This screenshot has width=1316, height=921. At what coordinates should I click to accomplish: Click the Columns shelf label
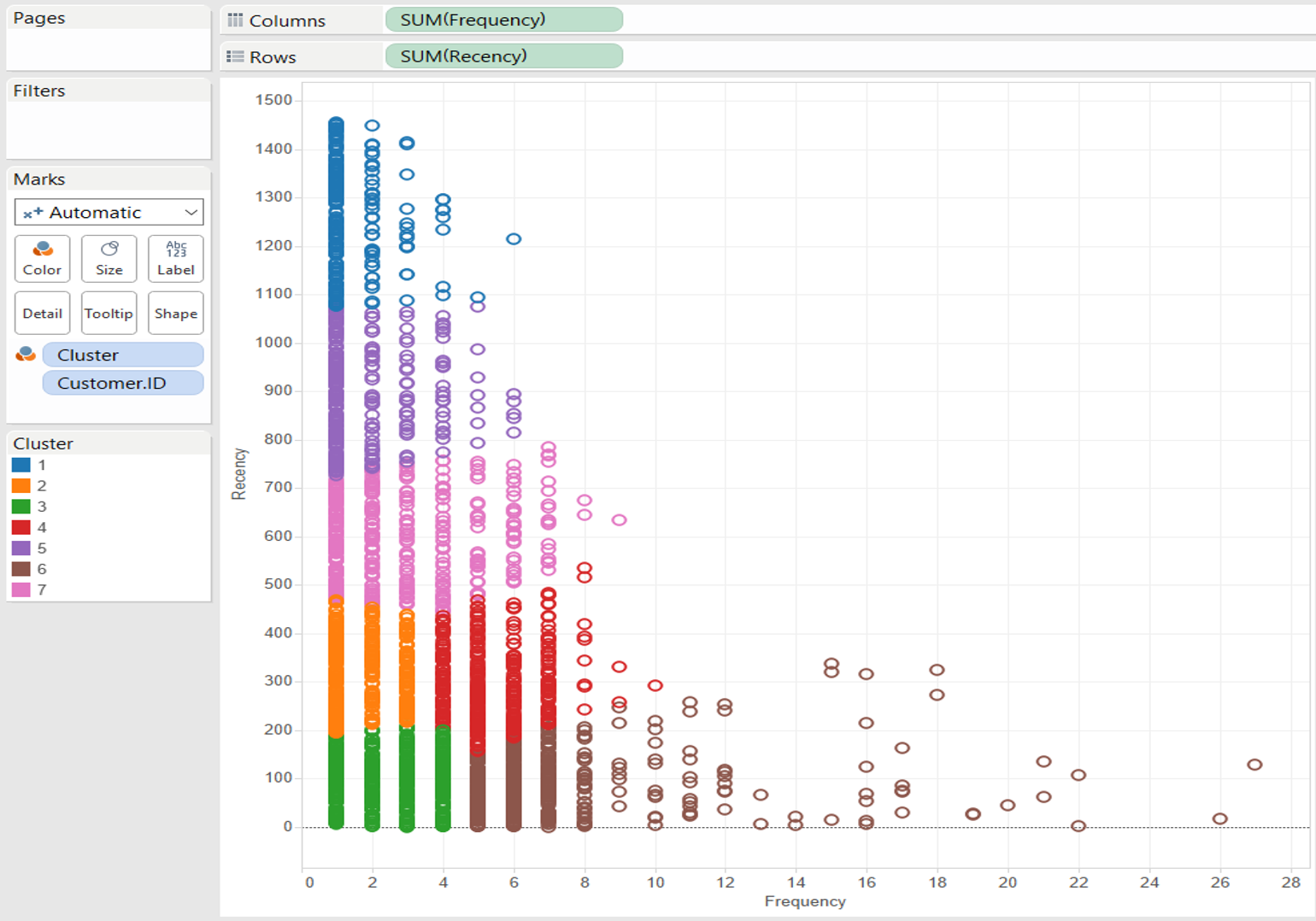click(x=287, y=21)
